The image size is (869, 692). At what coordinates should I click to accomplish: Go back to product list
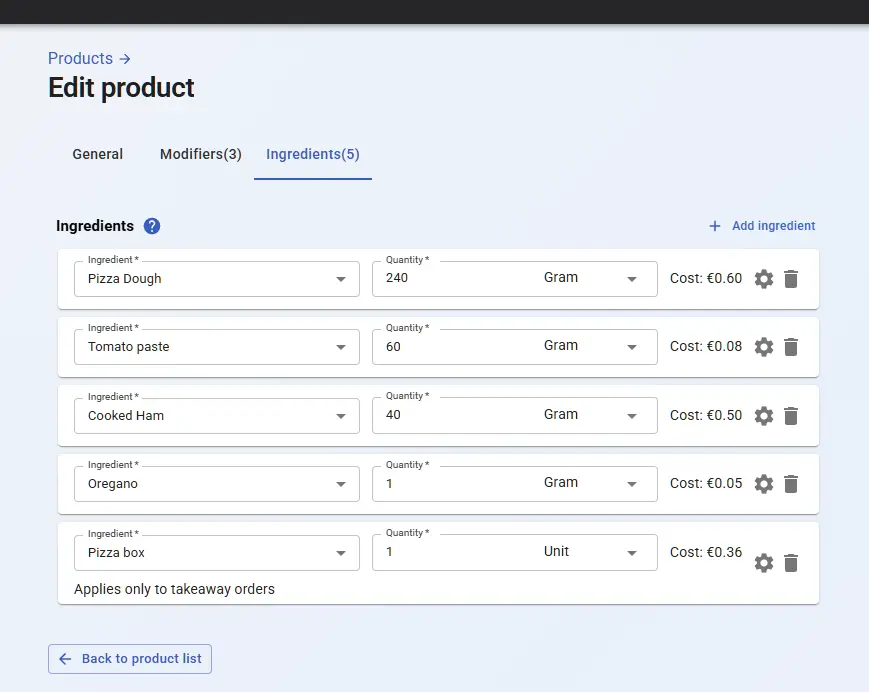click(130, 659)
